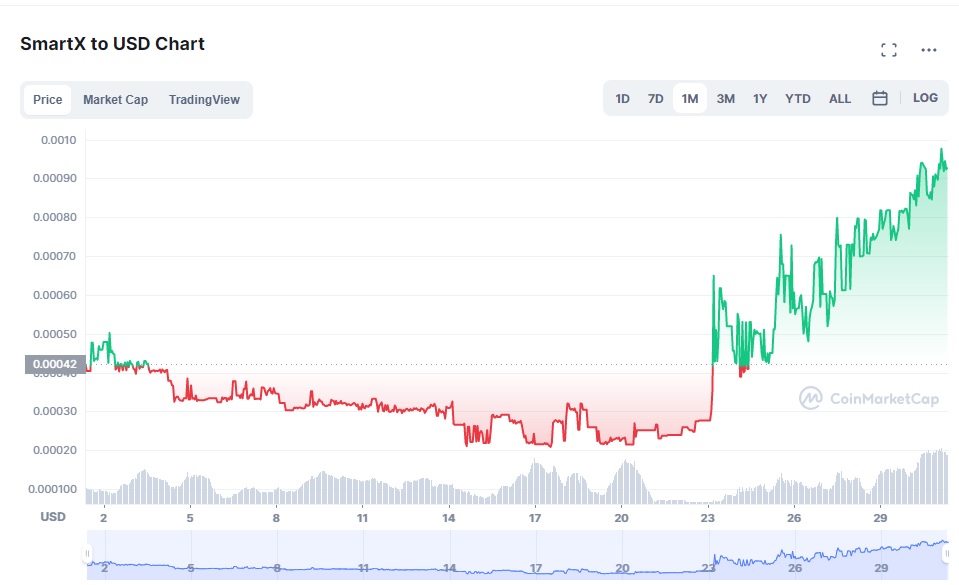
Task: Click the date 8 x-axis label
Action: click(x=276, y=518)
